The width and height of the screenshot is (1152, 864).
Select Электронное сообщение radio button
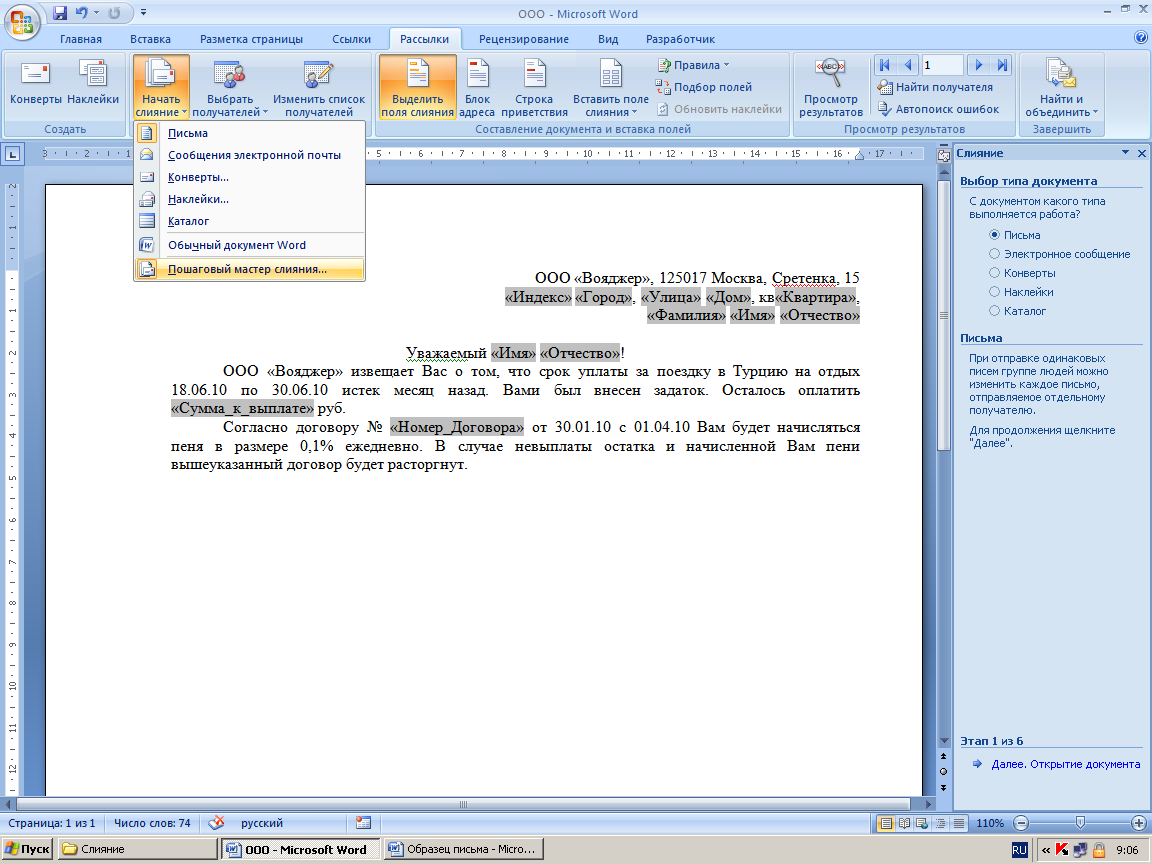[994, 253]
